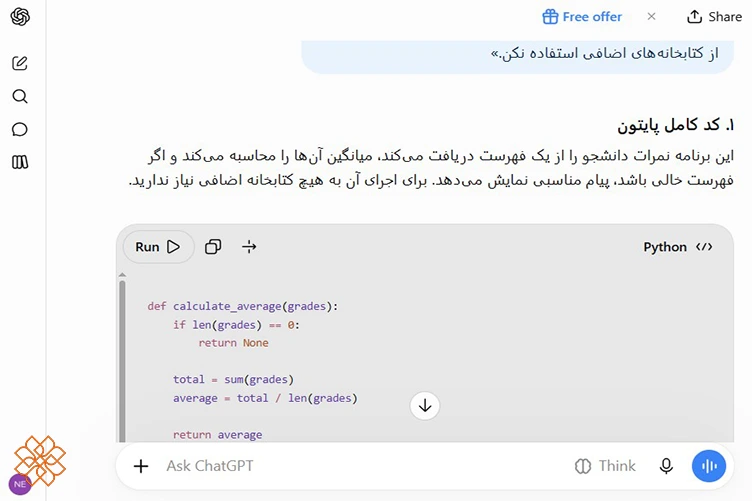Click the code line "average = total / len(grades)"
The height and width of the screenshot is (501, 752).
point(265,398)
